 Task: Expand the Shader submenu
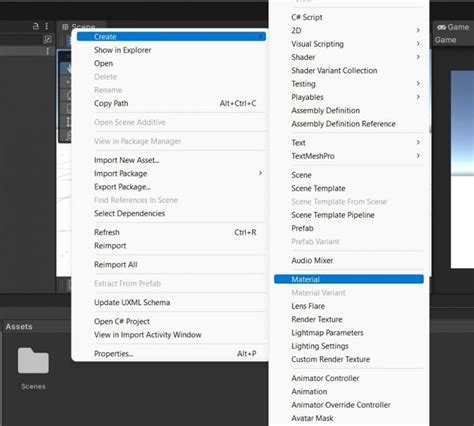click(349, 57)
